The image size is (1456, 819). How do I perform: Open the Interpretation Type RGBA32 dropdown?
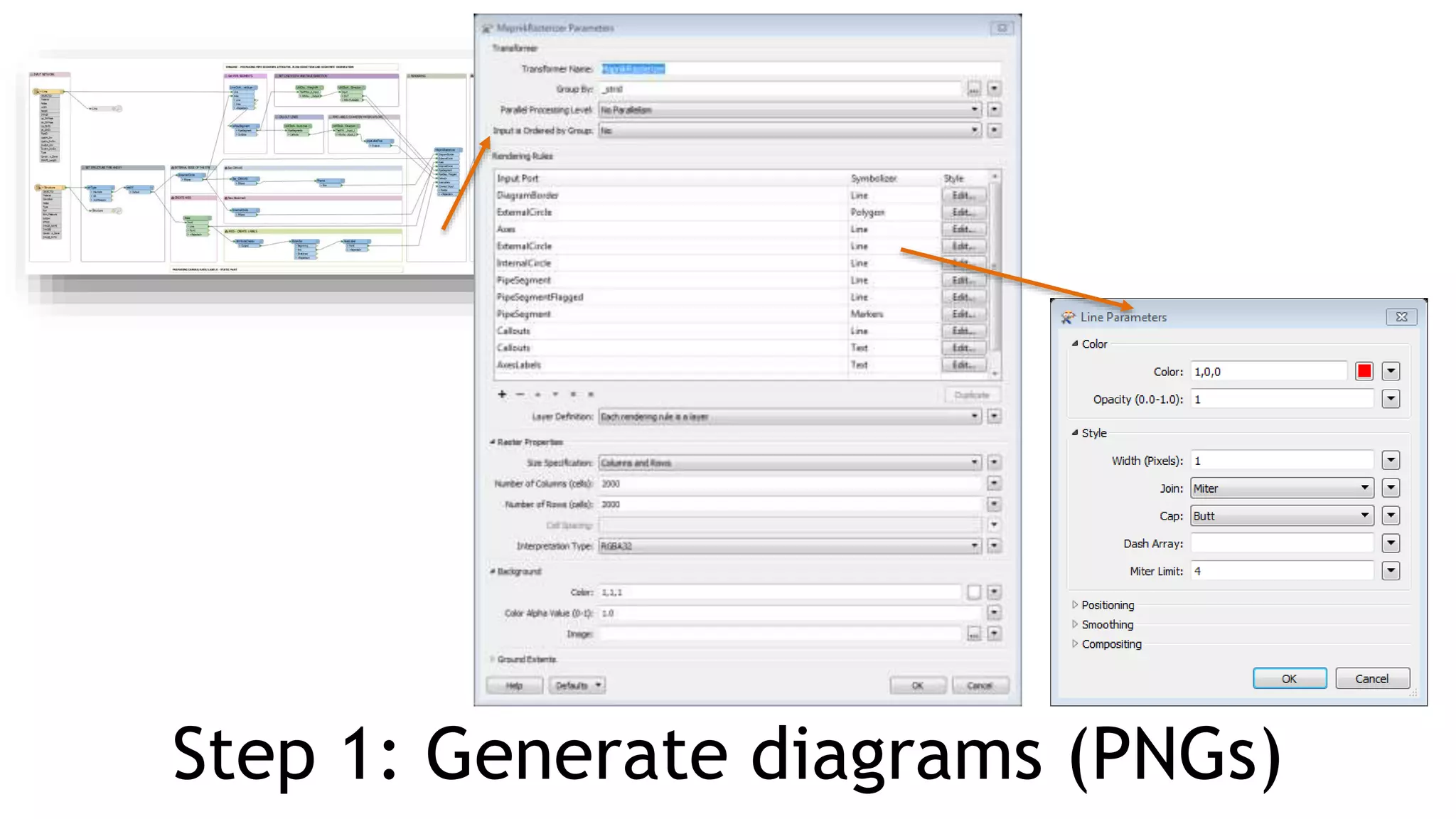[790, 546]
